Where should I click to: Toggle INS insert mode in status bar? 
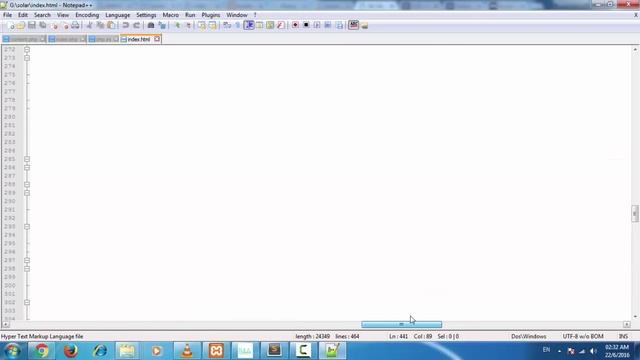tap(623, 336)
